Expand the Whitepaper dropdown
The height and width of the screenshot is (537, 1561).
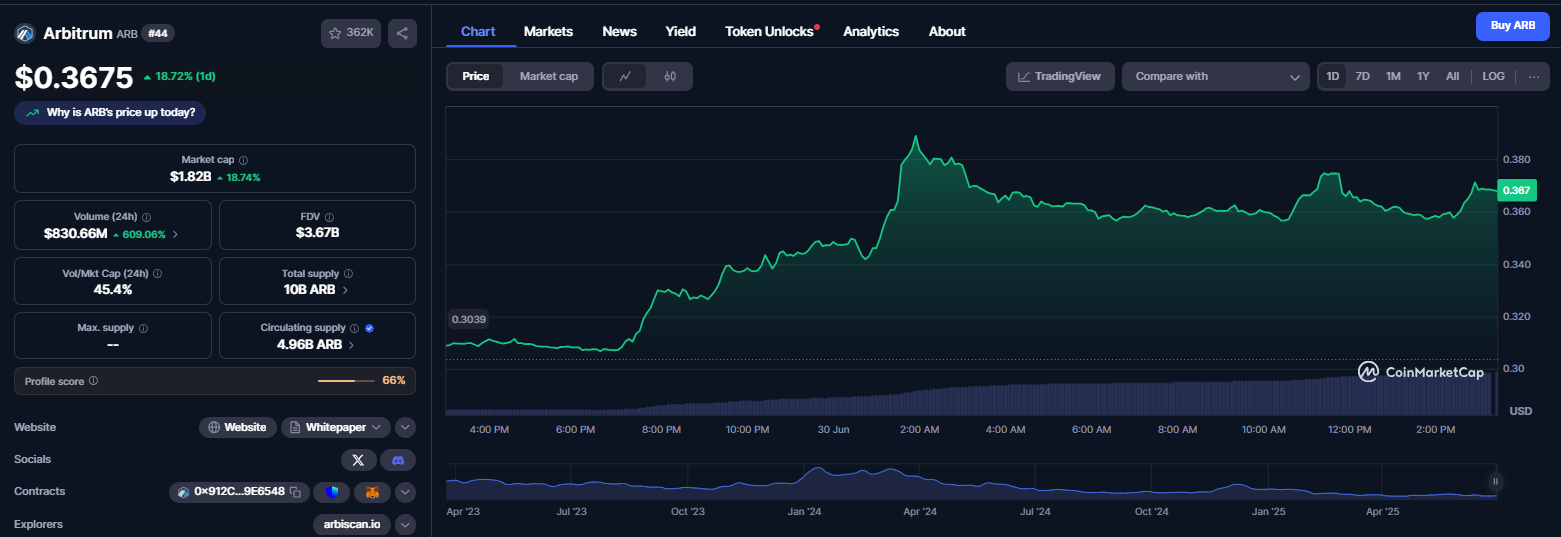(377, 427)
